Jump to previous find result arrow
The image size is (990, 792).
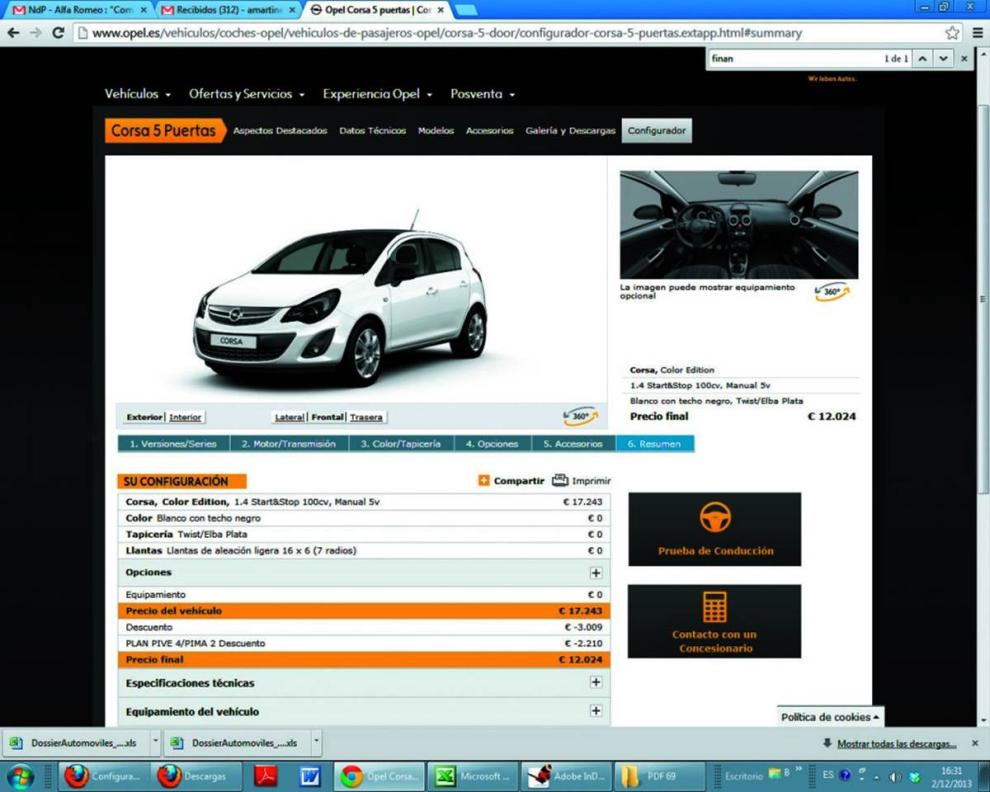[922, 59]
